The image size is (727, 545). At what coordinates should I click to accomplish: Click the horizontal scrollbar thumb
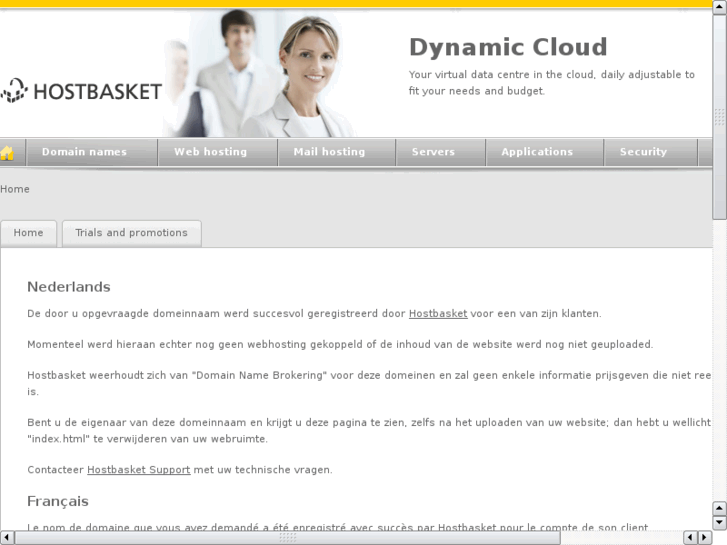click(287, 538)
